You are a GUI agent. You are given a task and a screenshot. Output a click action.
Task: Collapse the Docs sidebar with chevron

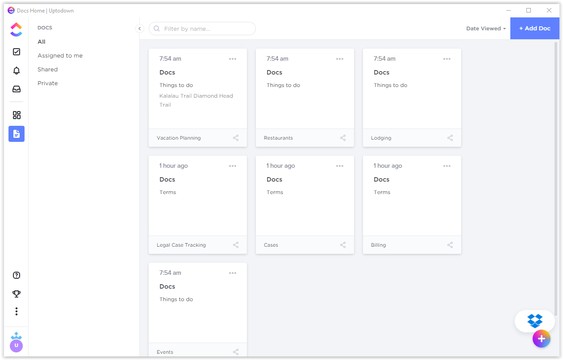coord(139,28)
